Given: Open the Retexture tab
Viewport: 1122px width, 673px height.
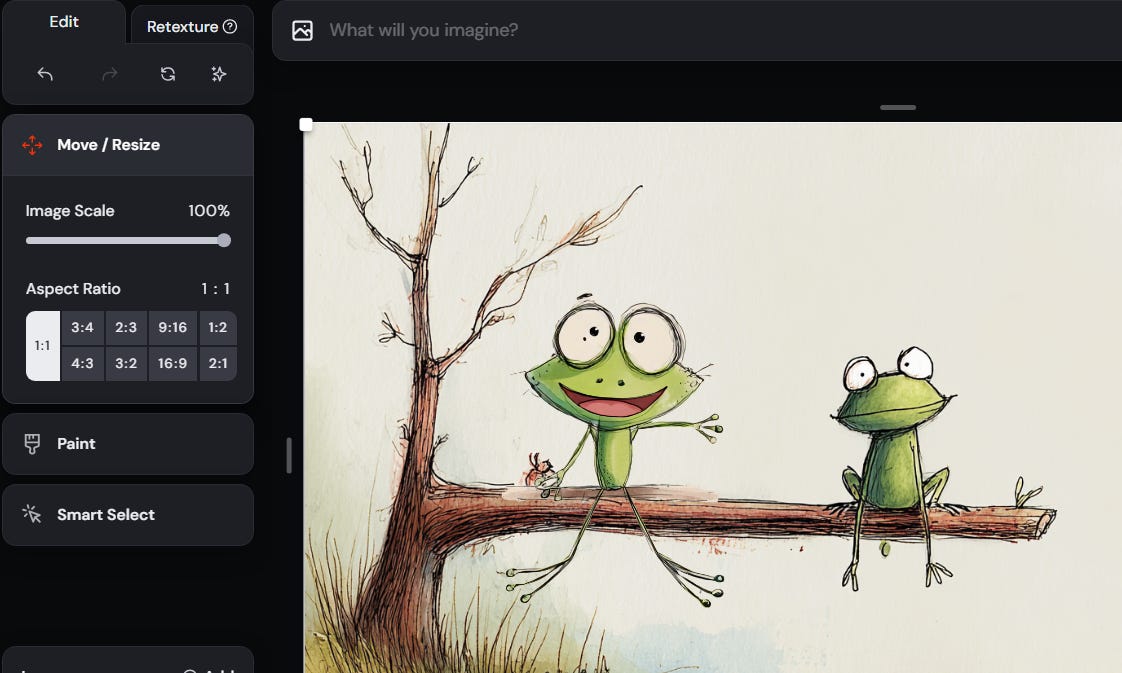Looking at the screenshot, I should (x=192, y=26).
